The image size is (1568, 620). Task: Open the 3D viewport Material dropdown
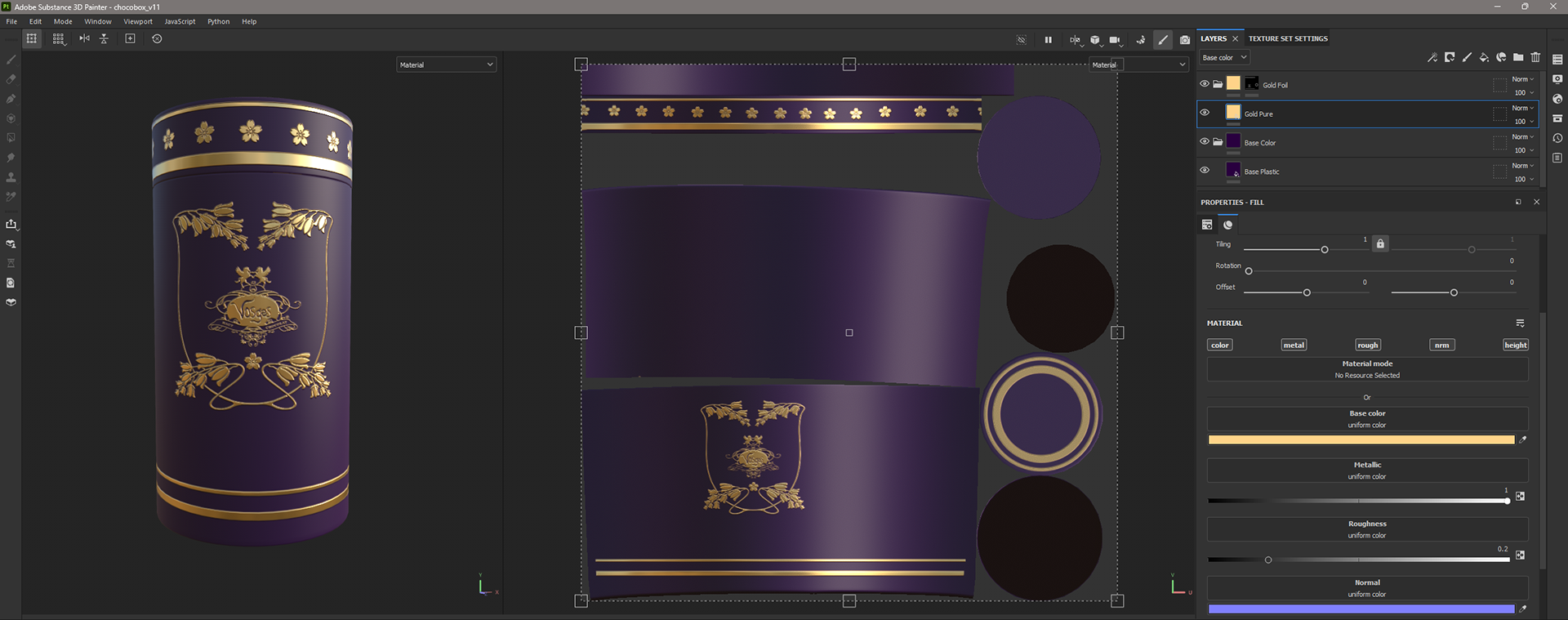coord(446,65)
